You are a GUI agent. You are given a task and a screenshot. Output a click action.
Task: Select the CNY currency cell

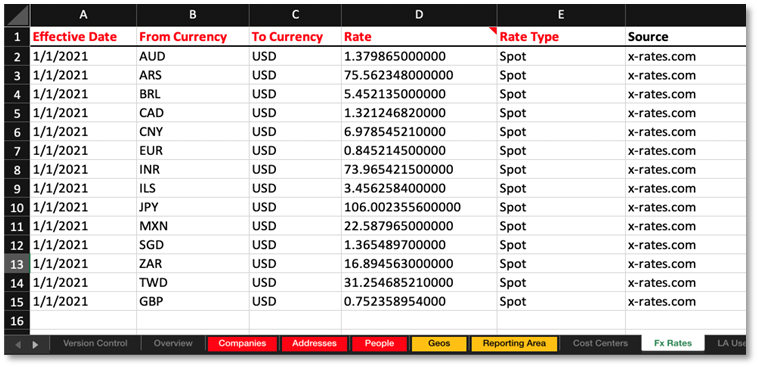pyautogui.click(x=193, y=132)
